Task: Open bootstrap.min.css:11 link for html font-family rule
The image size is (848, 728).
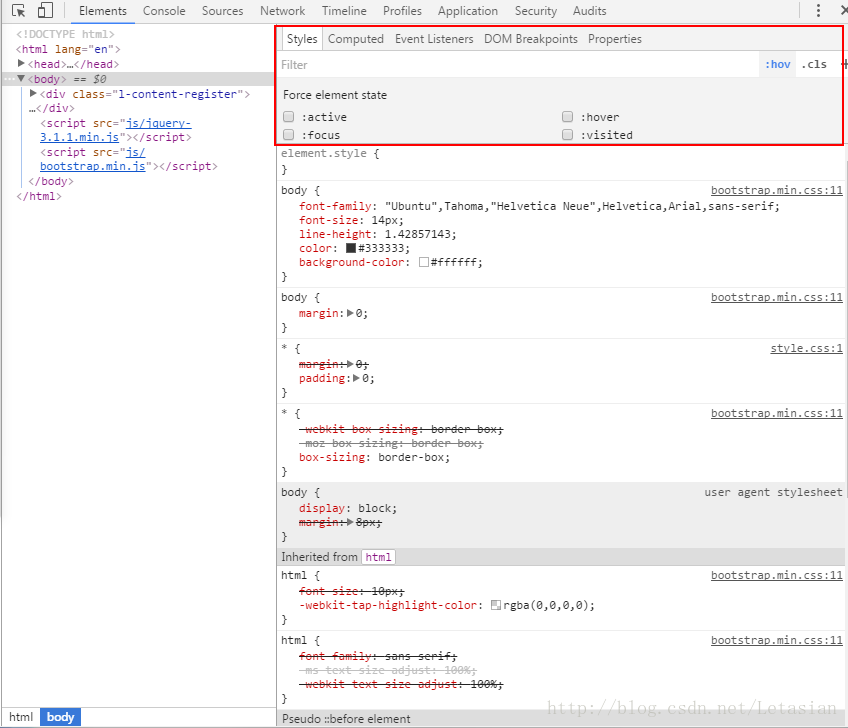Action: click(x=777, y=640)
